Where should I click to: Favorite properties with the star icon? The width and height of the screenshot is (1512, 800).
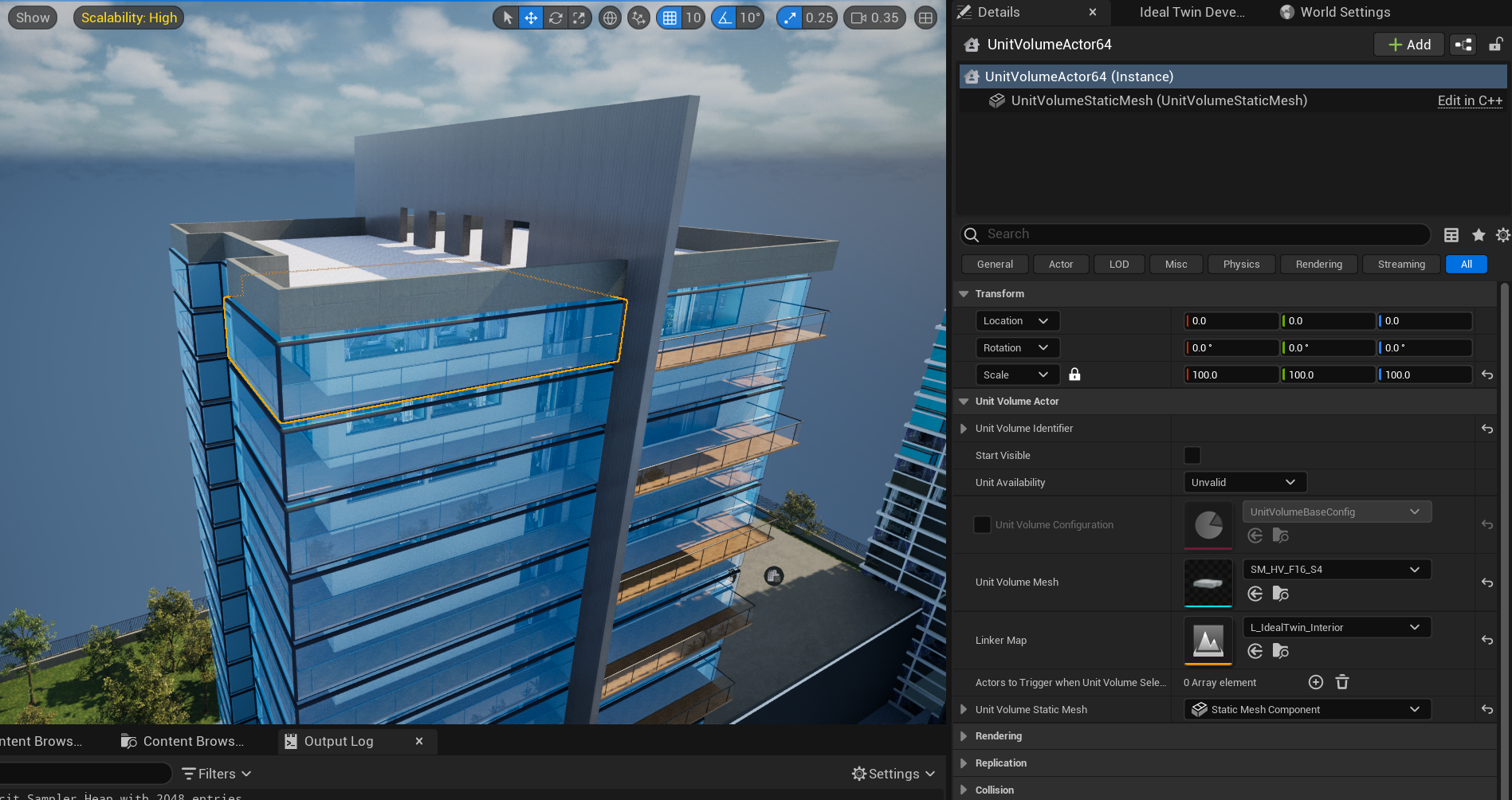click(1479, 234)
